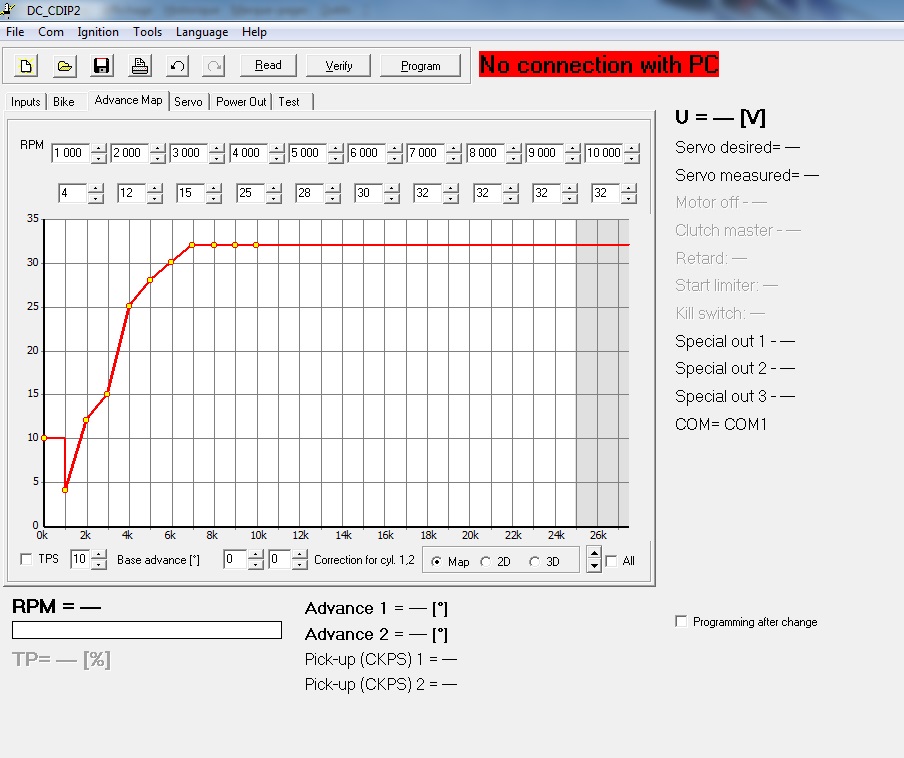Click the DC_CDIP2 title bar app icon
This screenshot has height=758, width=904.
11,9
